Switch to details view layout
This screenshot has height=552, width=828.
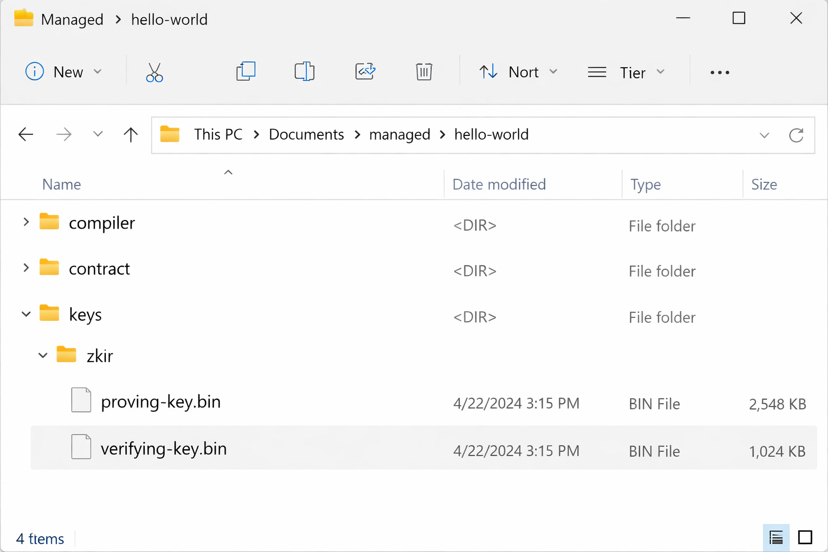pos(776,538)
